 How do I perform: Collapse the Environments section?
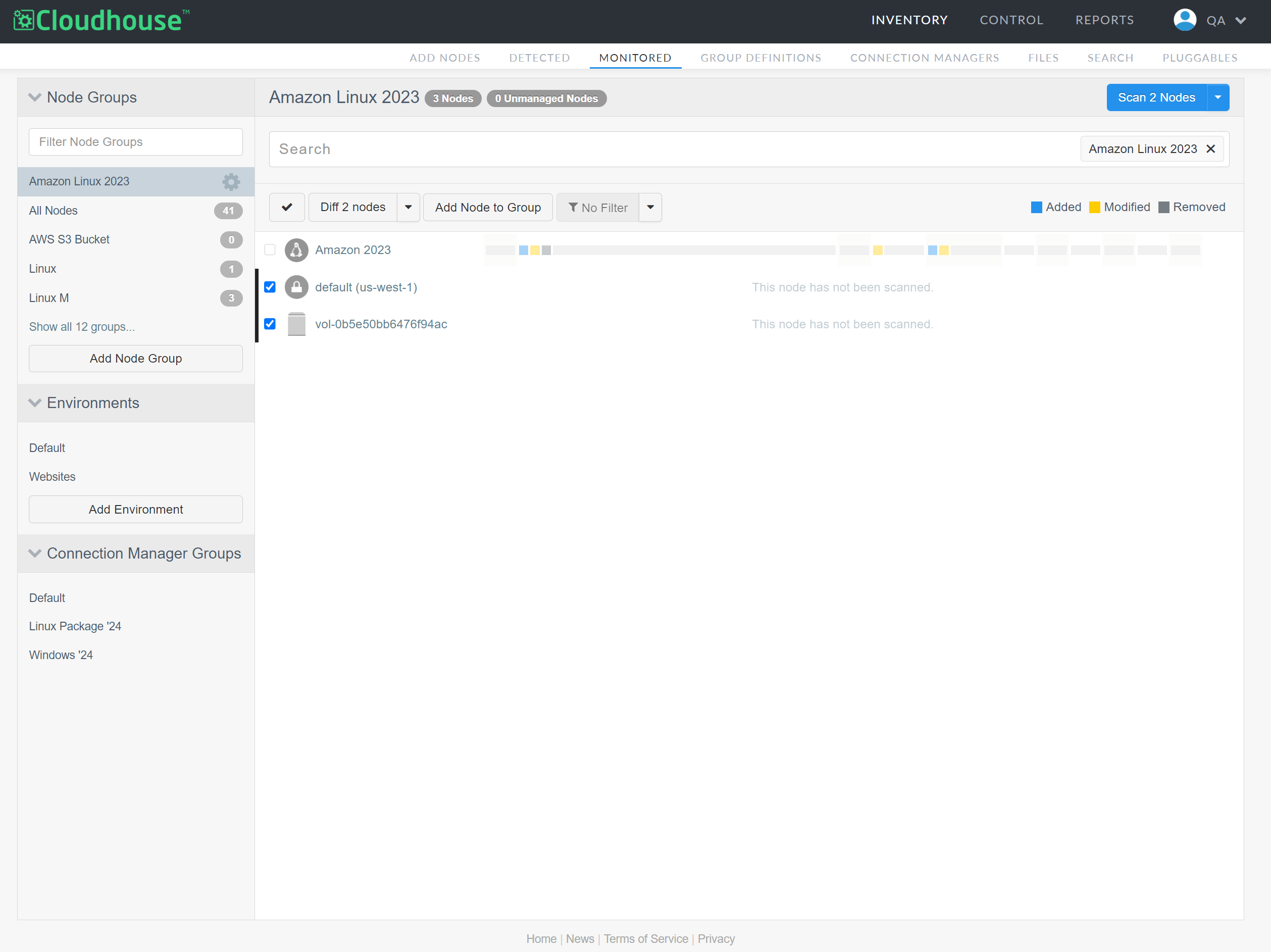tap(35, 403)
